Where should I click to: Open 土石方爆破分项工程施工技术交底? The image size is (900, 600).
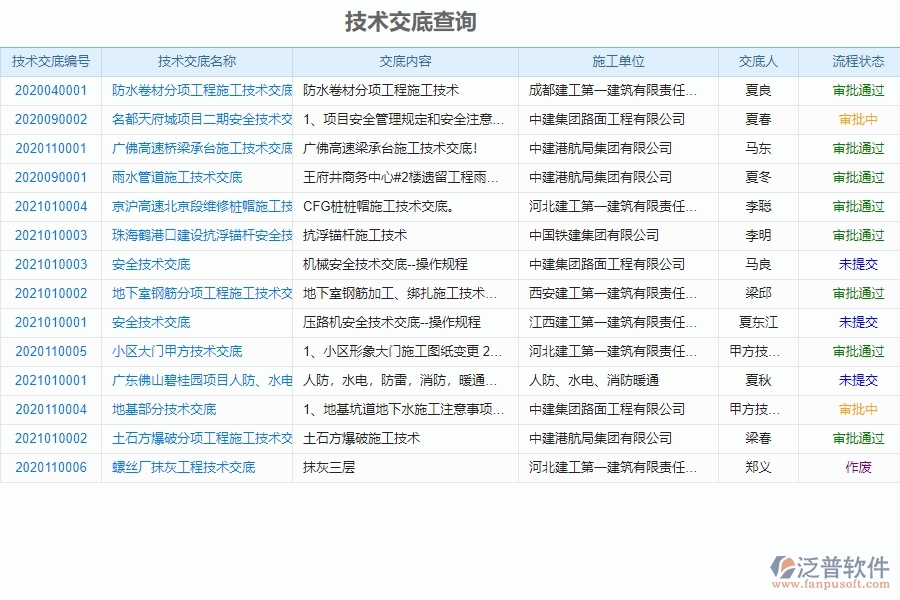[x=198, y=438]
